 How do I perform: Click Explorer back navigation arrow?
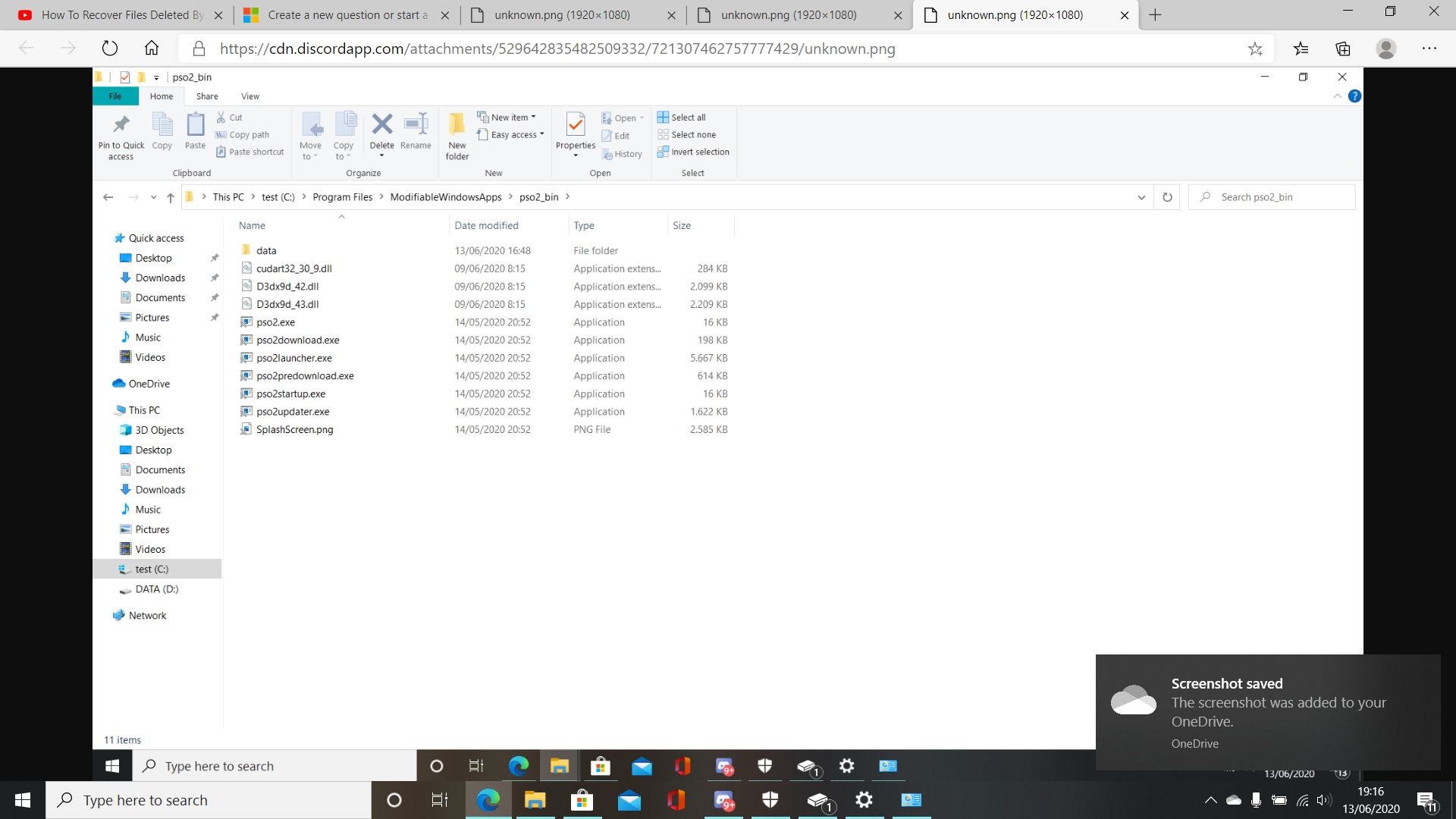pos(108,197)
